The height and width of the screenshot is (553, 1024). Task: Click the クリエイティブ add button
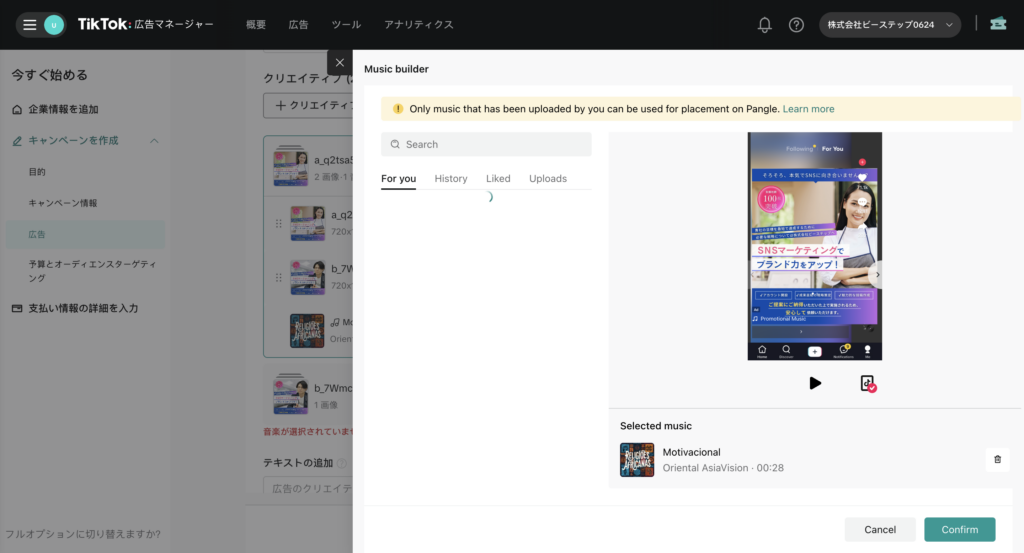pos(308,105)
